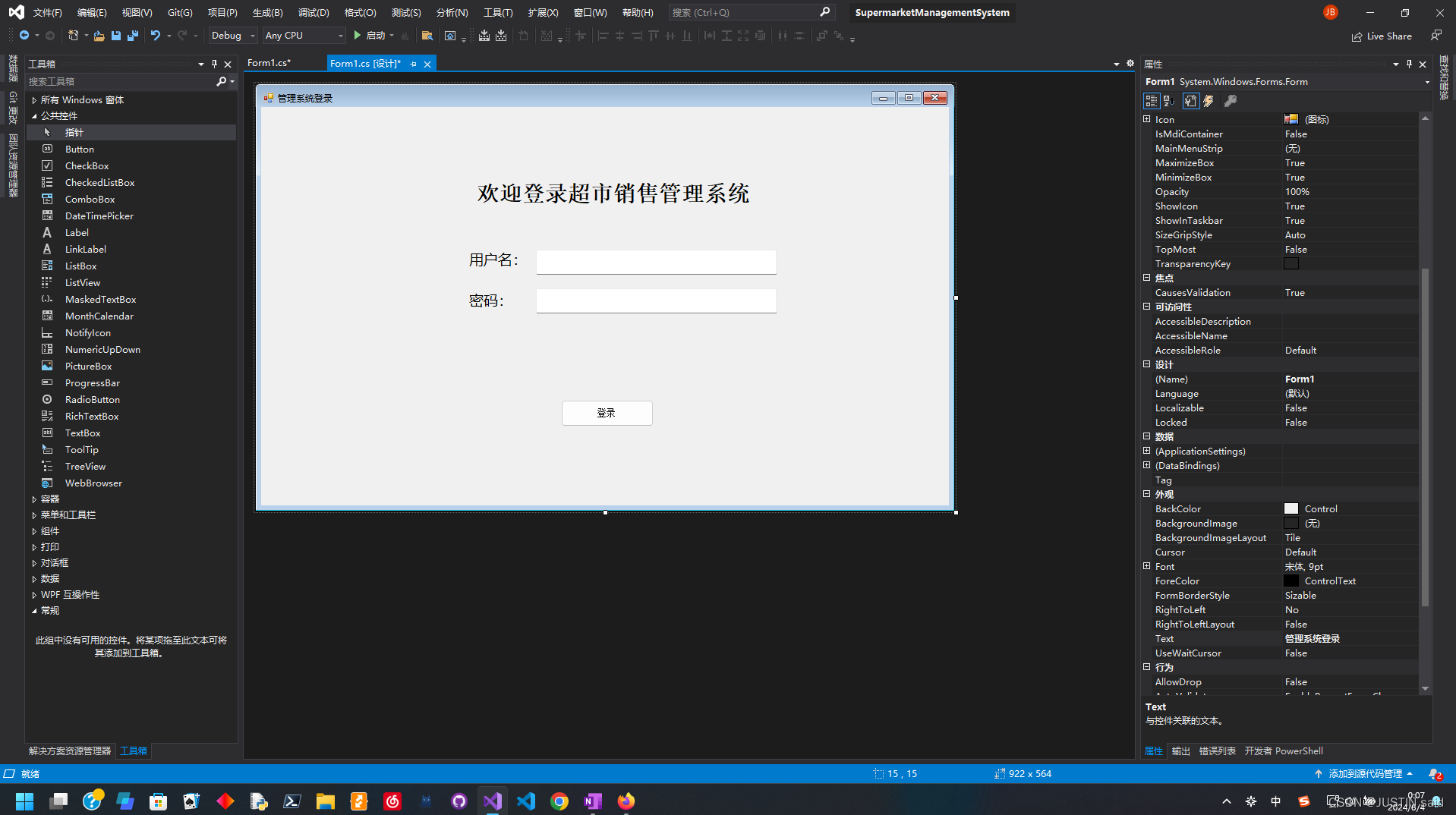Image resolution: width=1456 pixels, height=815 pixels.
Task: Click the Navigate Backward toolbar arrow
Action: tap(24, 36)
